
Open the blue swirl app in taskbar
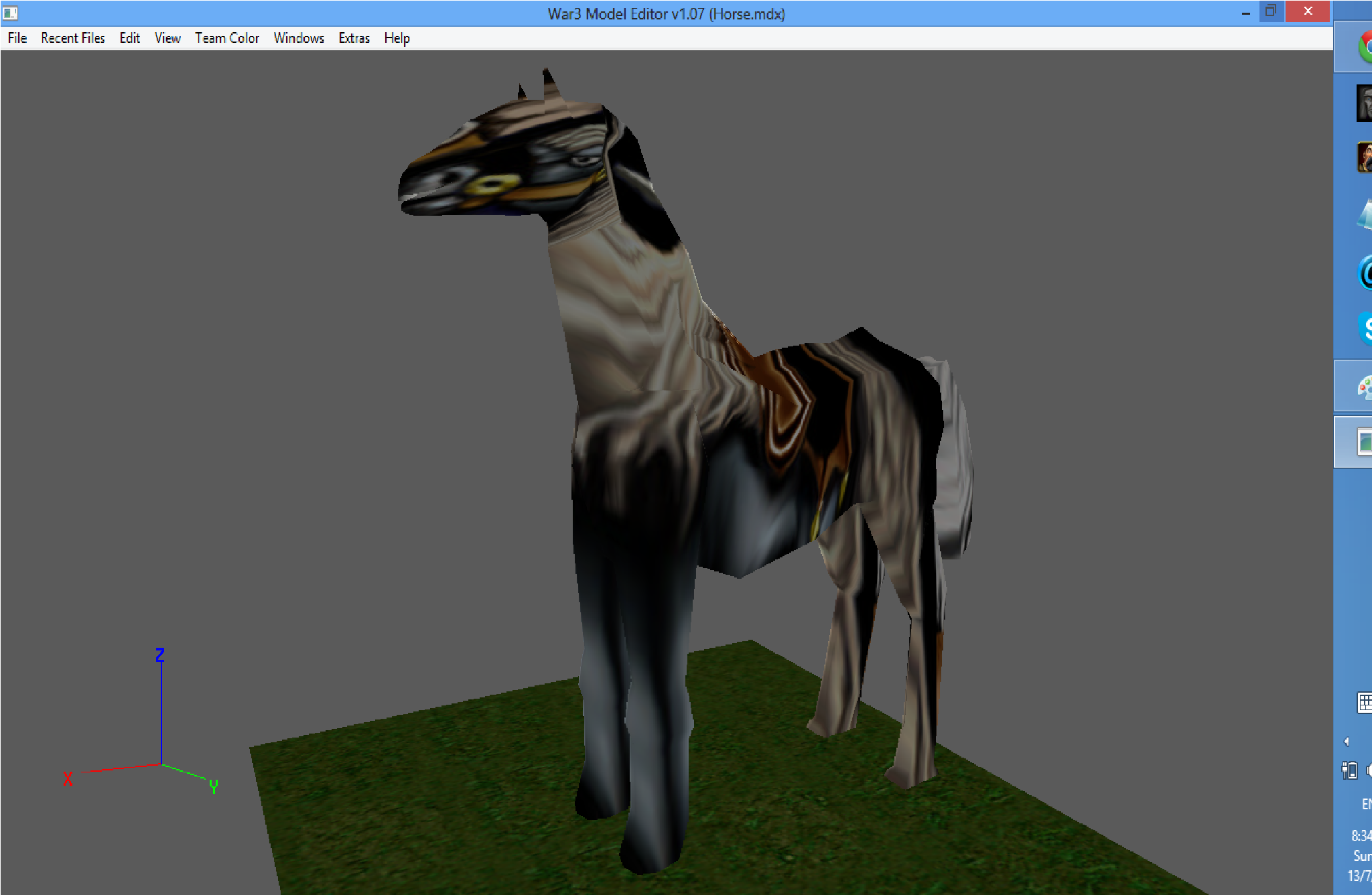coord(1364,273)
